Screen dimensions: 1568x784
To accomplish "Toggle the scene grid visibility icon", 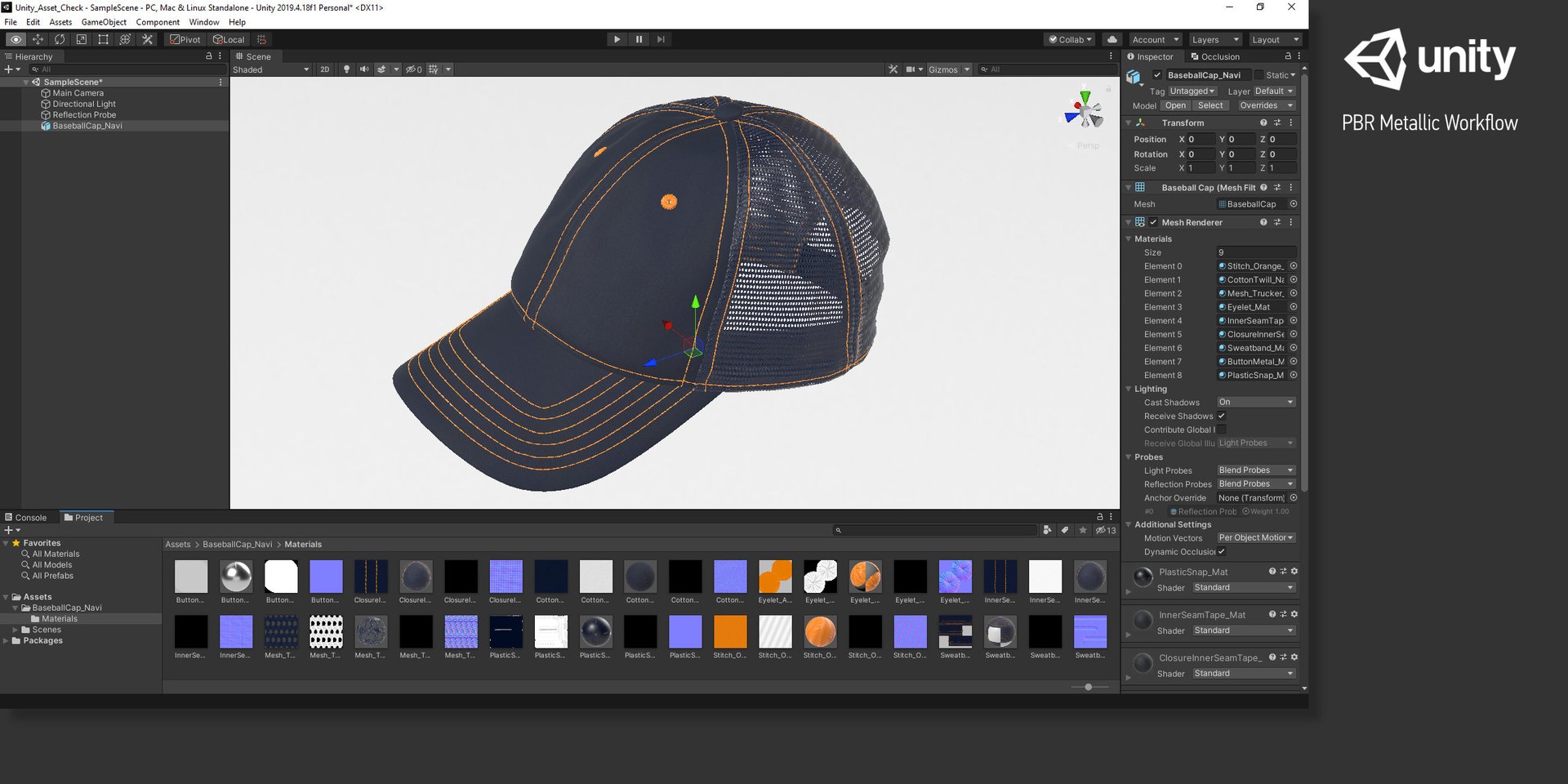I will 434,69.
